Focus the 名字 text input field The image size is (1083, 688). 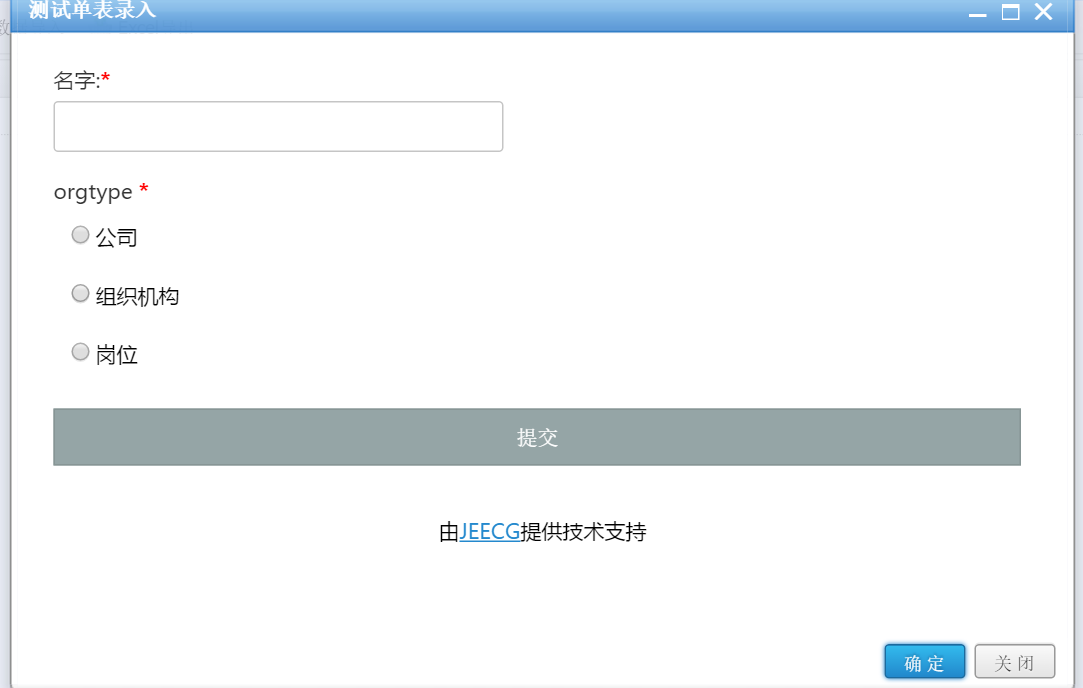pos(278,126)
